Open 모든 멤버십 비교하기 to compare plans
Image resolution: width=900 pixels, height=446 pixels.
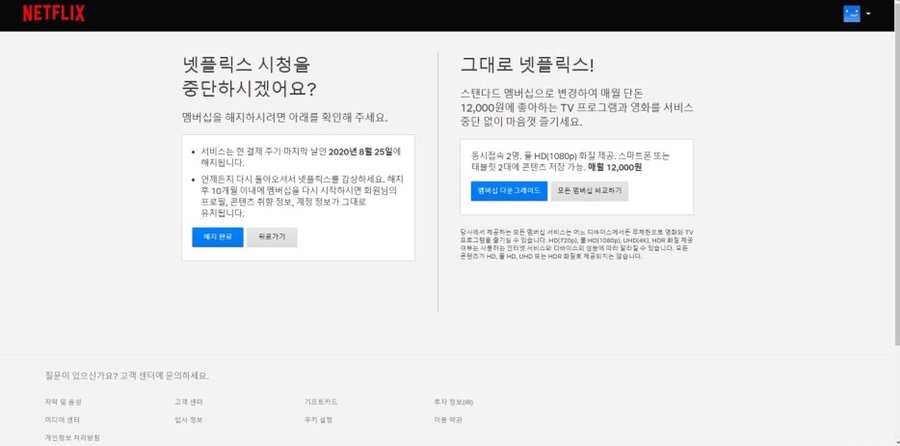pos(589,191)
